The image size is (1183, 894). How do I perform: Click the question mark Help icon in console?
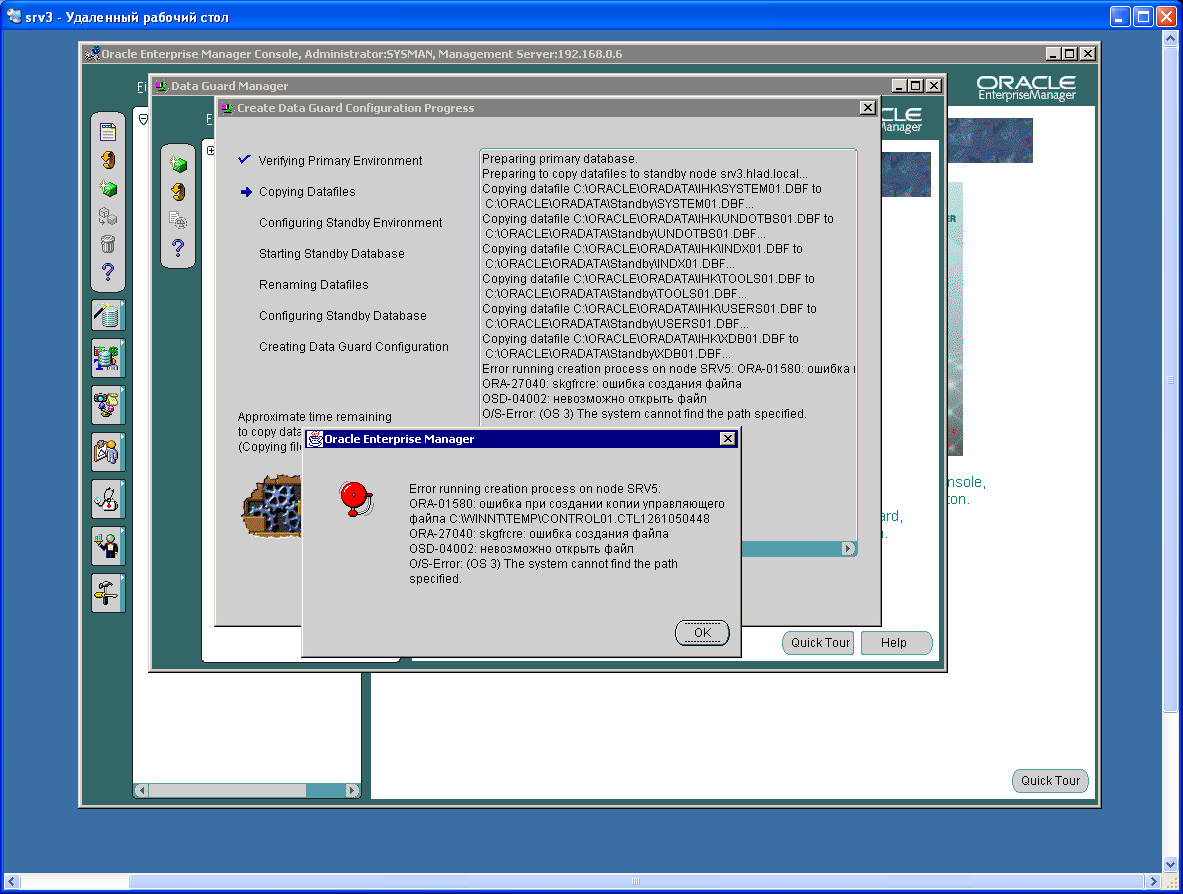(x=108, y=272)
